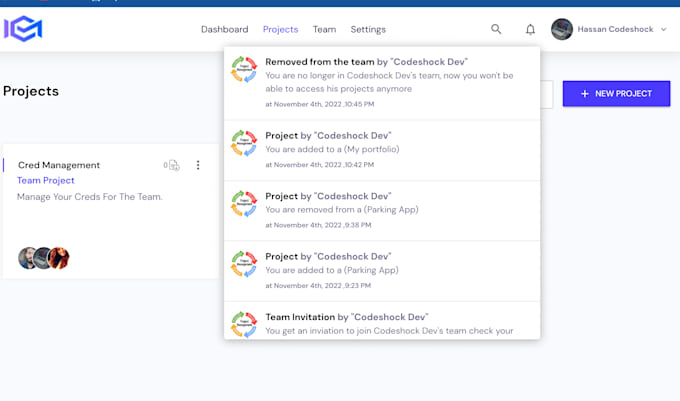Click the app logo in the header
This screenshot has width=680, height=401.
click(22, 29)
